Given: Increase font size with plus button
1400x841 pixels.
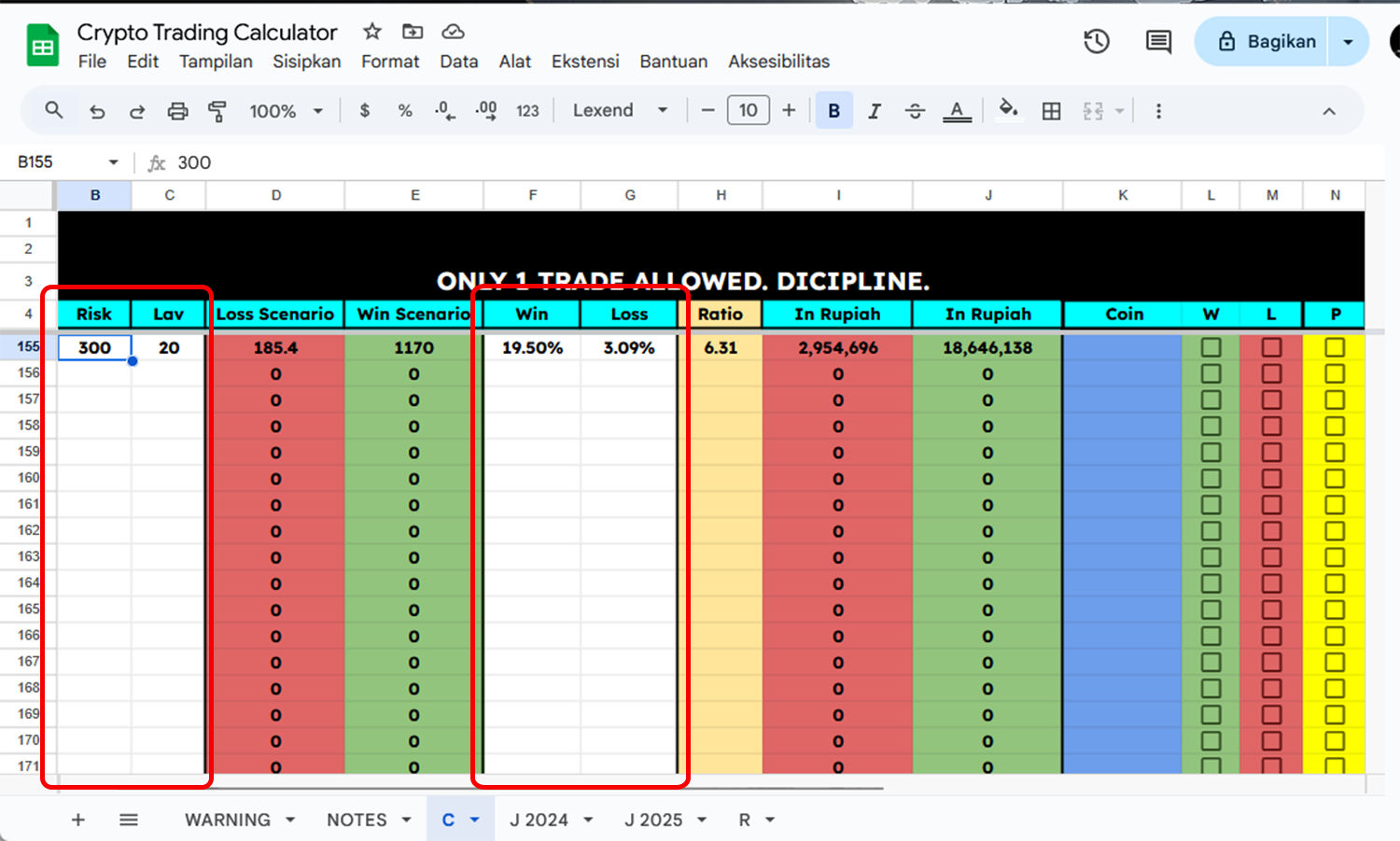Looking at the screenshot, I should 789,110.
